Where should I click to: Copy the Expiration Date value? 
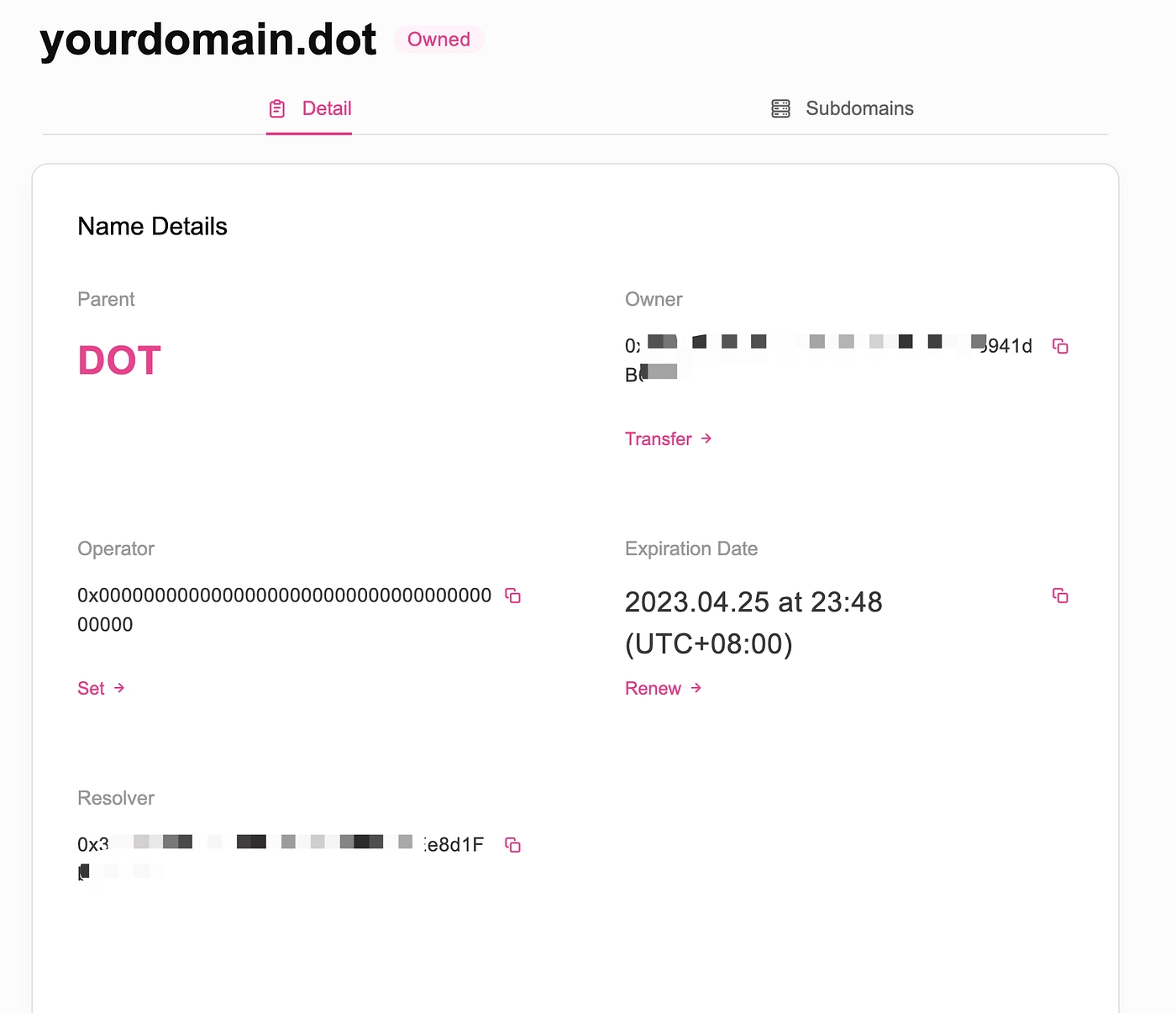(1060, 596)
